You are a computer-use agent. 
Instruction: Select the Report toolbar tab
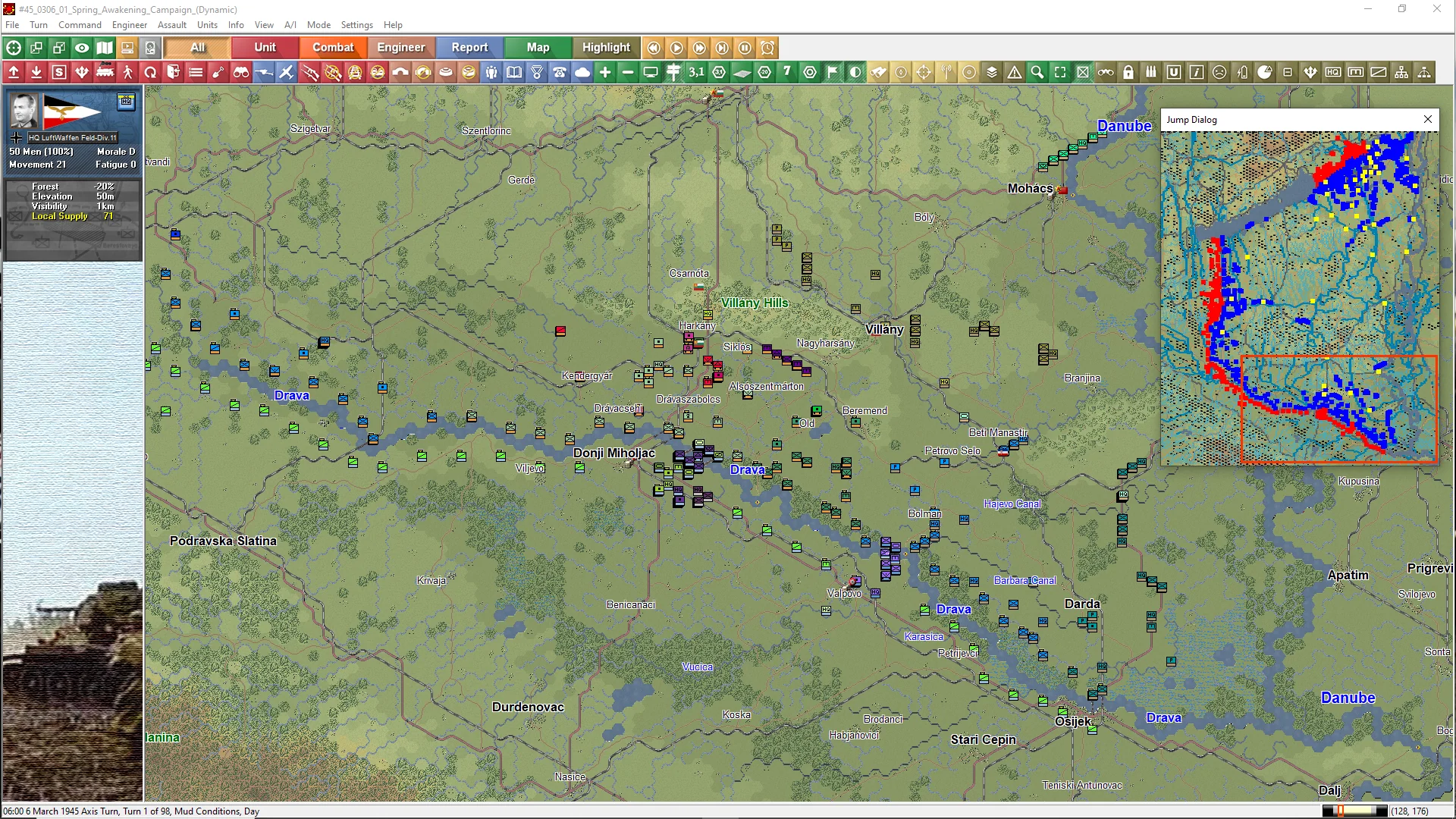coord(469,48)
